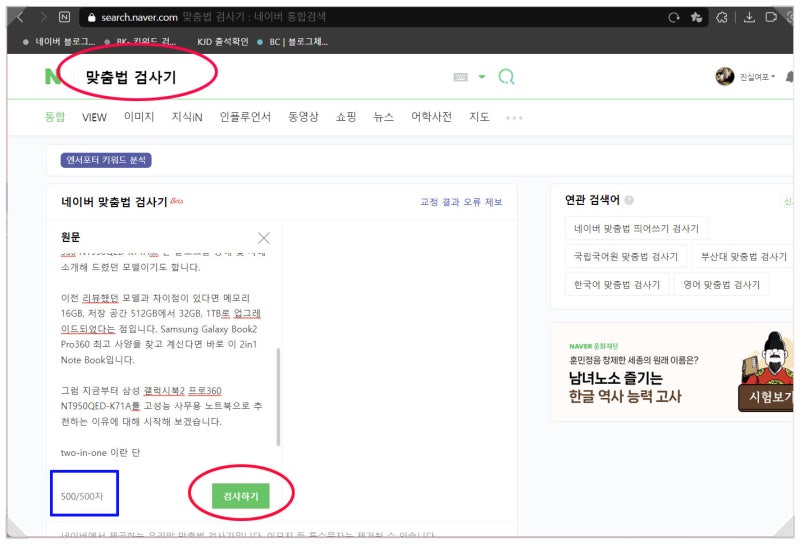This screenshot has width=800, height=544.
Task: Open the 네이버 블로그 bookmark
Action: [x=59, y=41]
